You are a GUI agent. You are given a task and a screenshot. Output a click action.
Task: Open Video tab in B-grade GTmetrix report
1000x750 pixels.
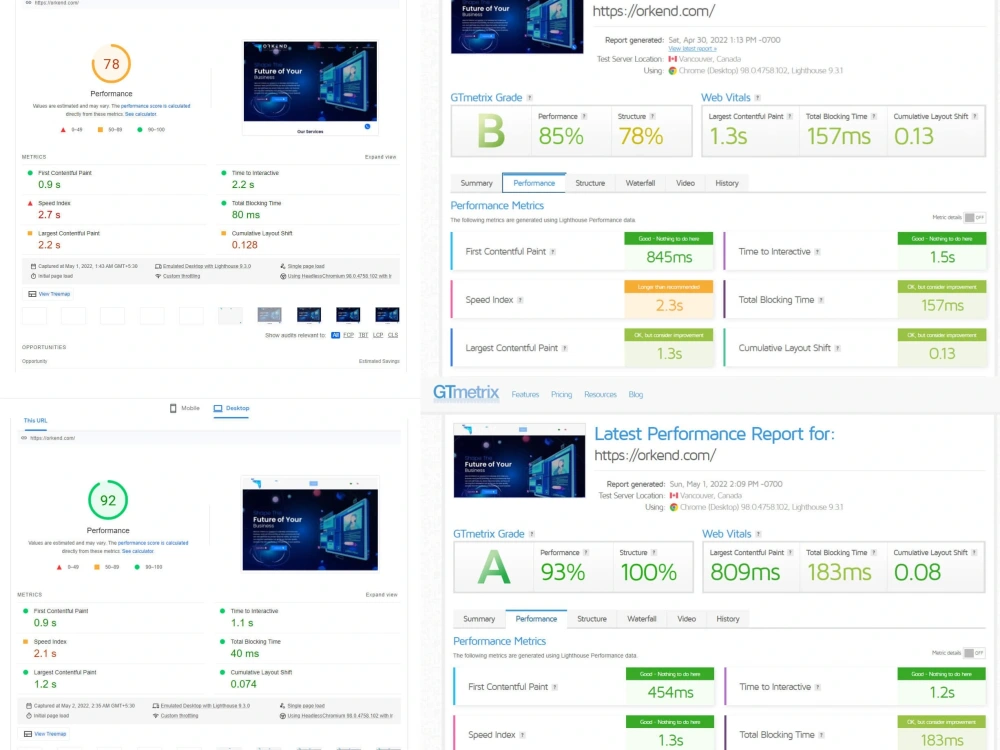point(686,183)
